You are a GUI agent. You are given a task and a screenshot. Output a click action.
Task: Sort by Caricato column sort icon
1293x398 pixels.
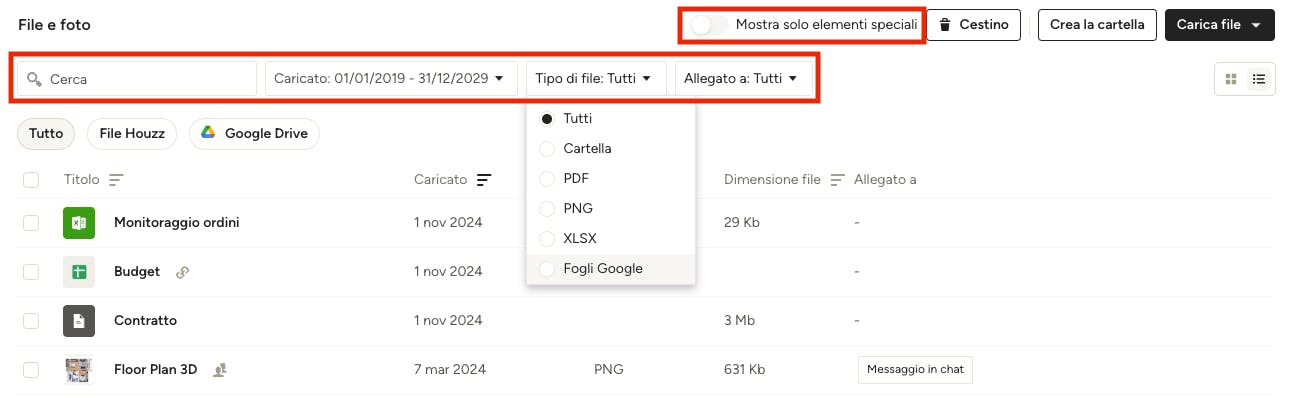484,180
